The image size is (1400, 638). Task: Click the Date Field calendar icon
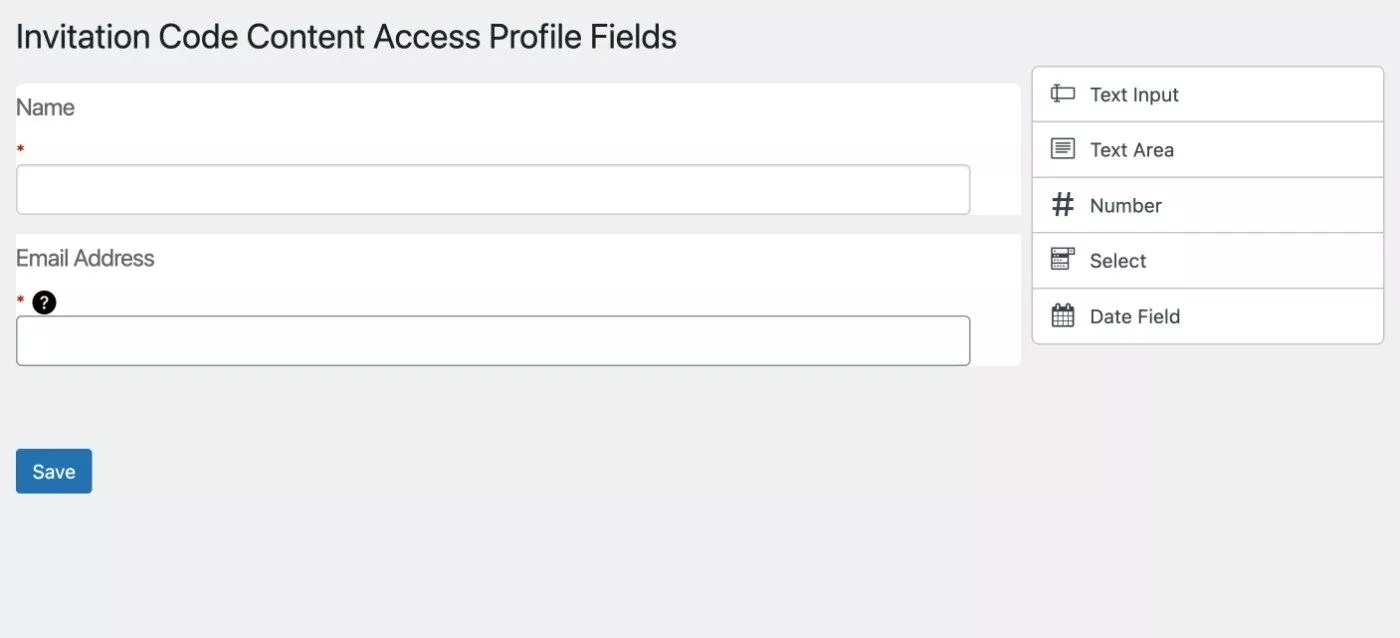[1062, 316]
